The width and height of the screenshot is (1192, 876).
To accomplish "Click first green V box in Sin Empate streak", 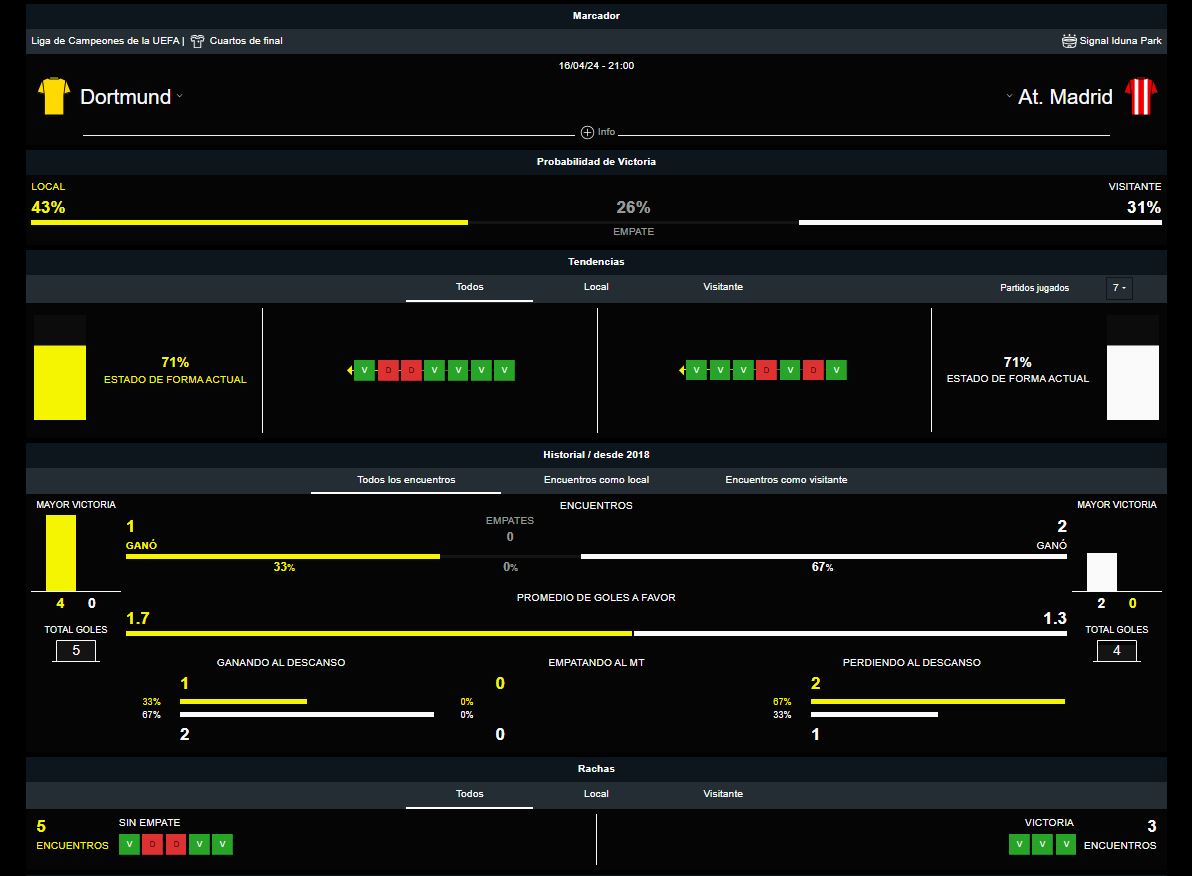I will coord(129,845).
